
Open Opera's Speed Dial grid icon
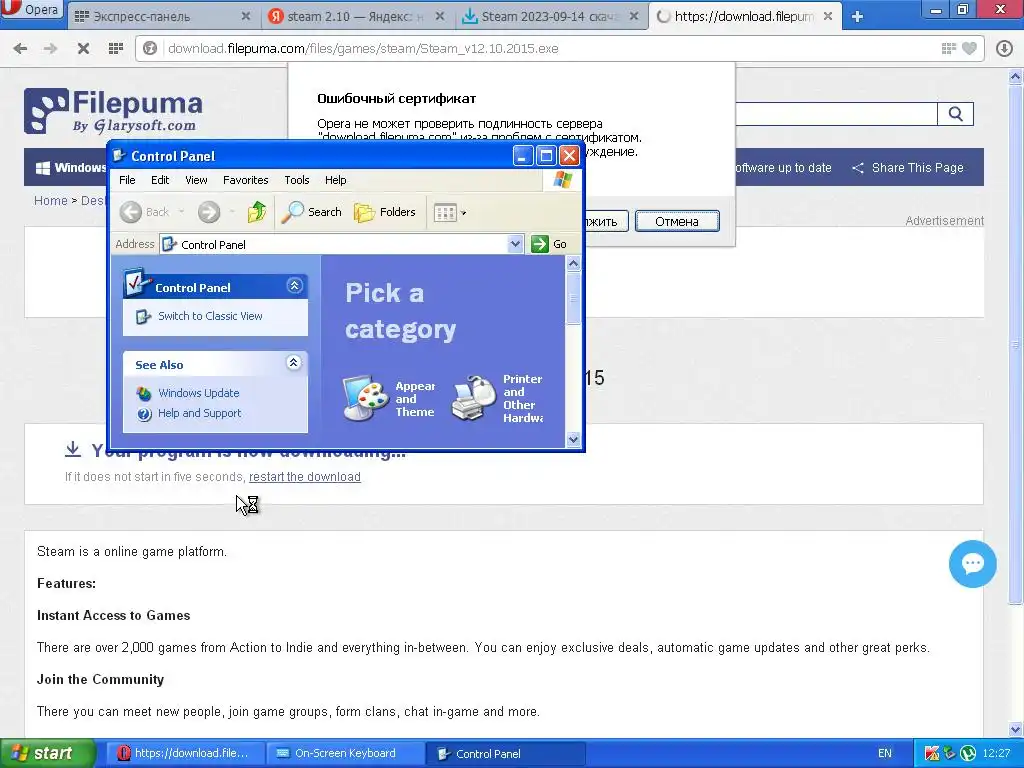pos(116,48)
